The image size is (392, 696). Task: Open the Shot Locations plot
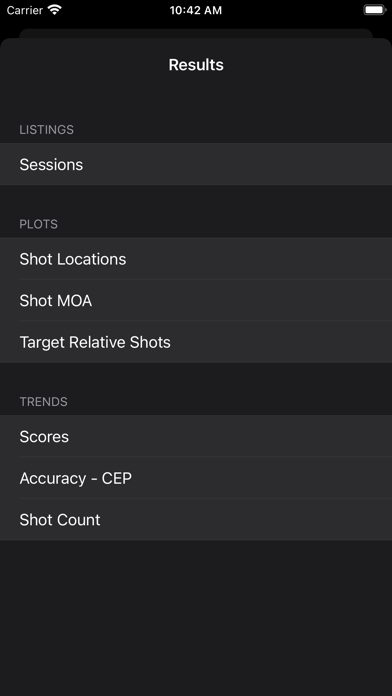pyautogui.click(x=196, y=259)
